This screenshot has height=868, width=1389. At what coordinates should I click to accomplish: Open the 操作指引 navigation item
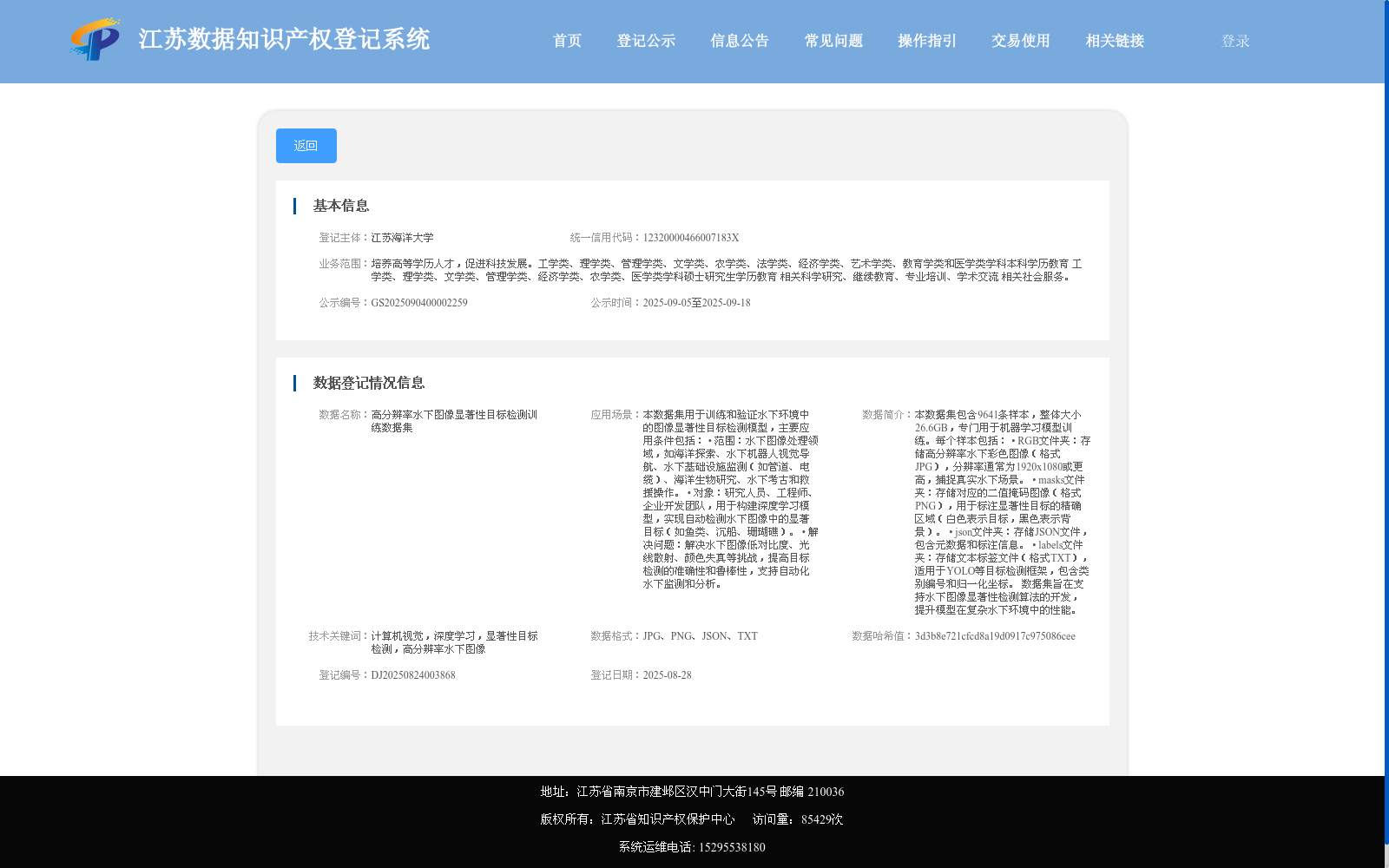tap(925, 40)
